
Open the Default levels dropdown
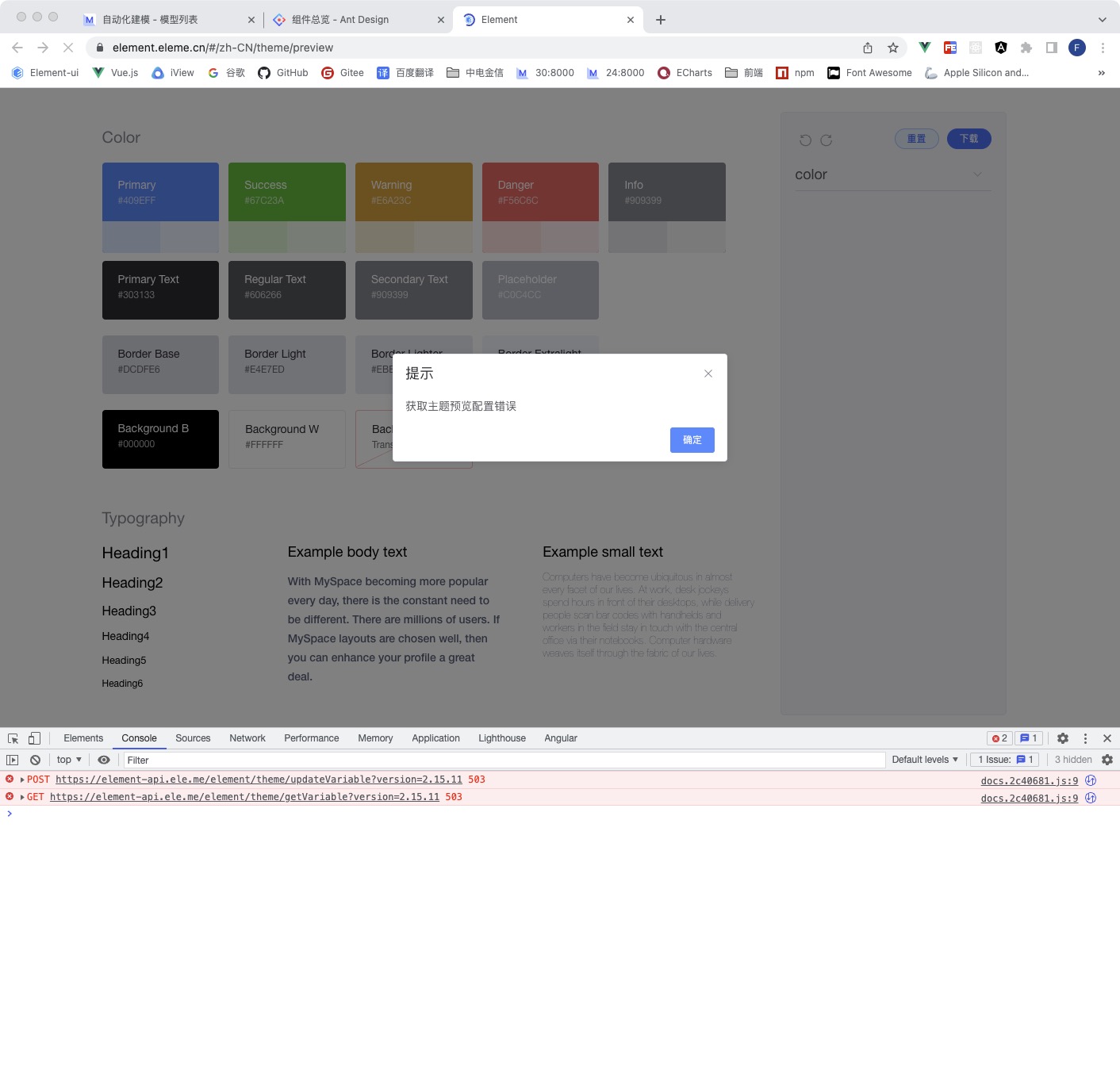coord(924,760)
